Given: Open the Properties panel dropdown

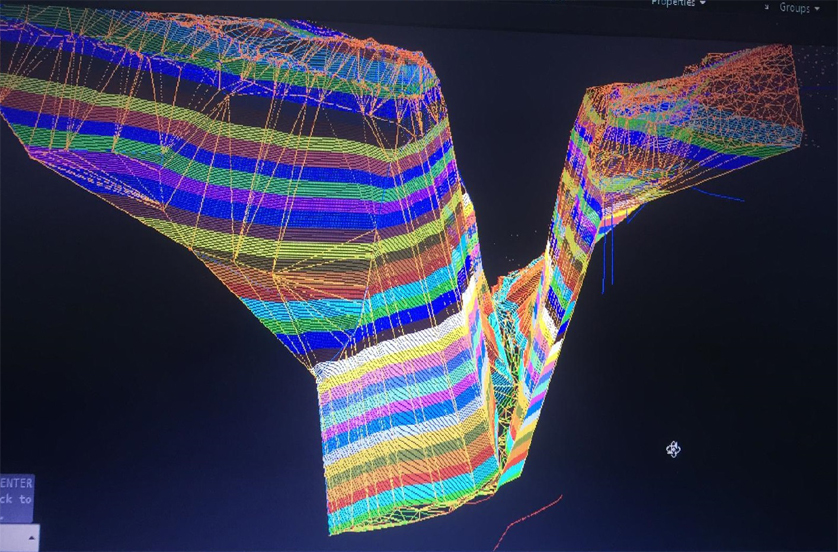Looking at the screenshot, I should [679, 4].
